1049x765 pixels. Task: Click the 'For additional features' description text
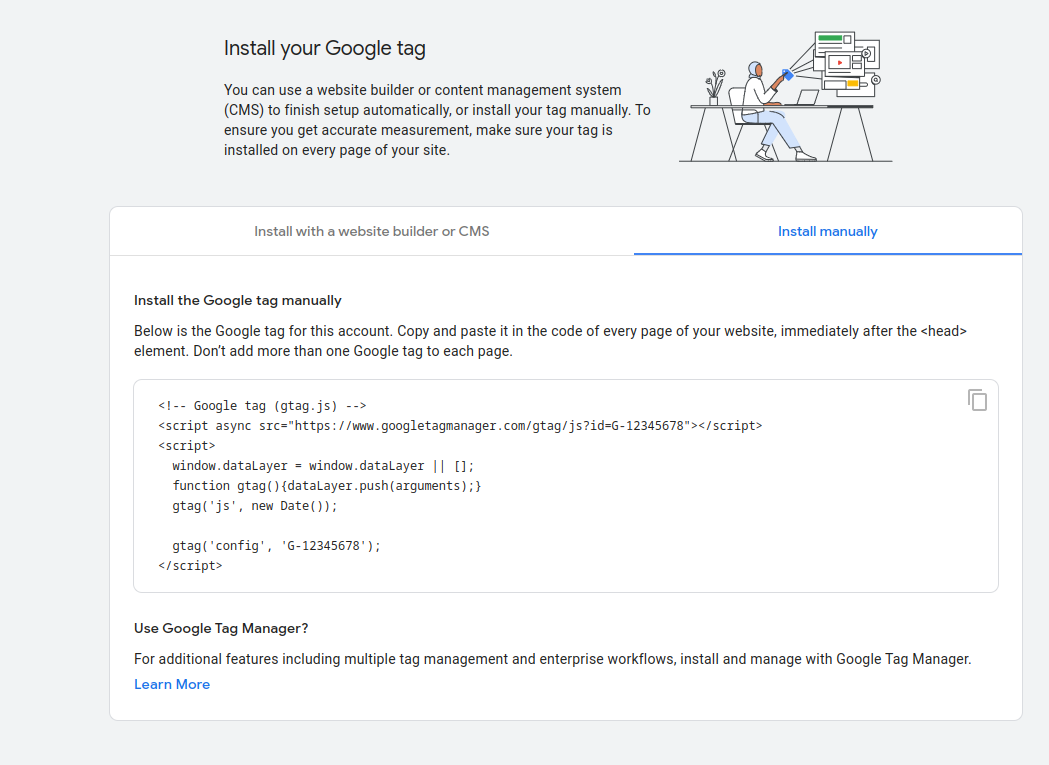click(553, 659)
